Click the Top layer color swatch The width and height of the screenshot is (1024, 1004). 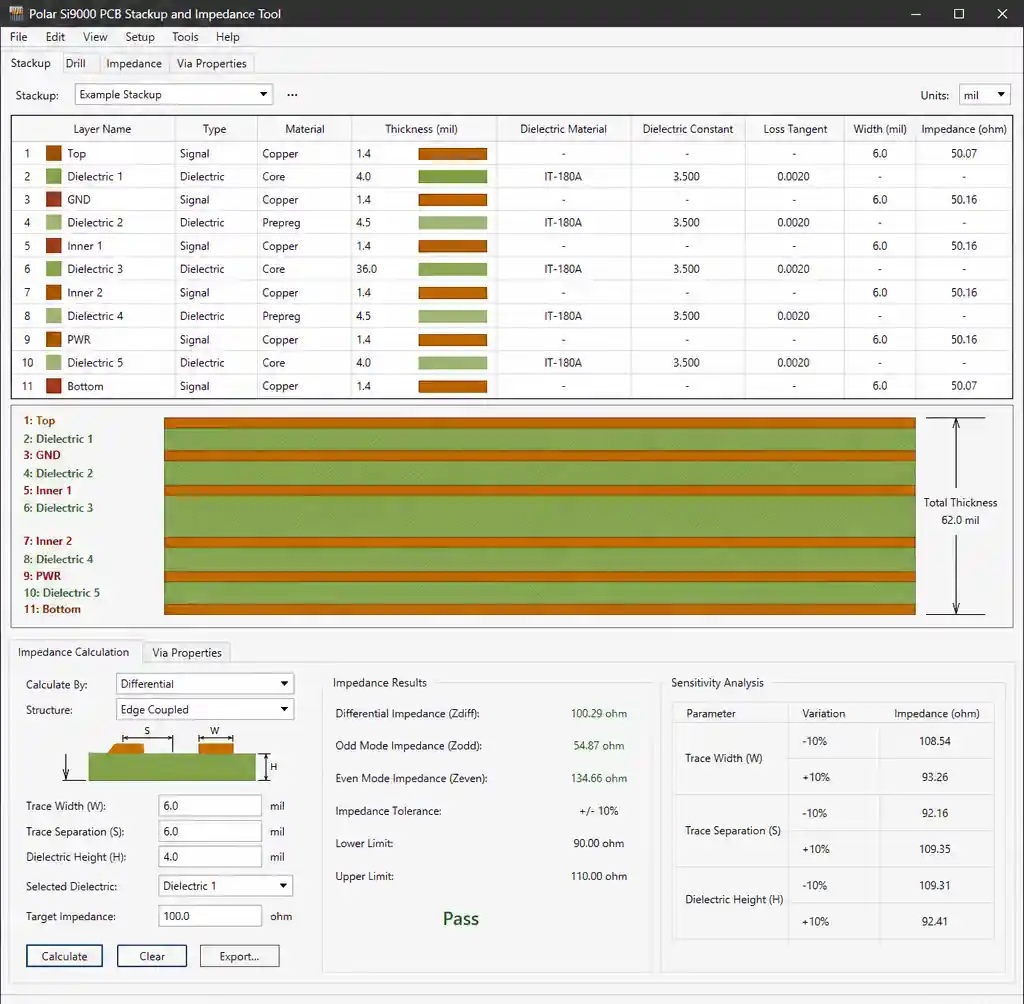[54, 154]
